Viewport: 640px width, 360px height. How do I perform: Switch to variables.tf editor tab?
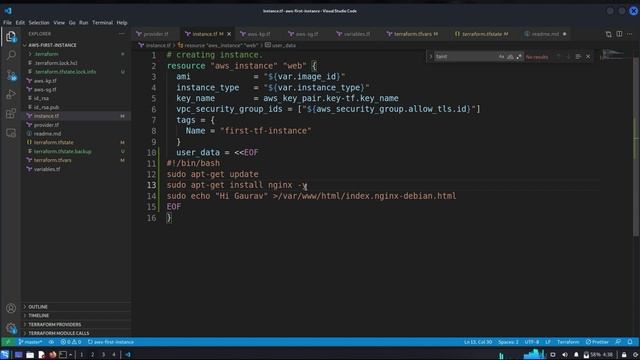(356, 34)
